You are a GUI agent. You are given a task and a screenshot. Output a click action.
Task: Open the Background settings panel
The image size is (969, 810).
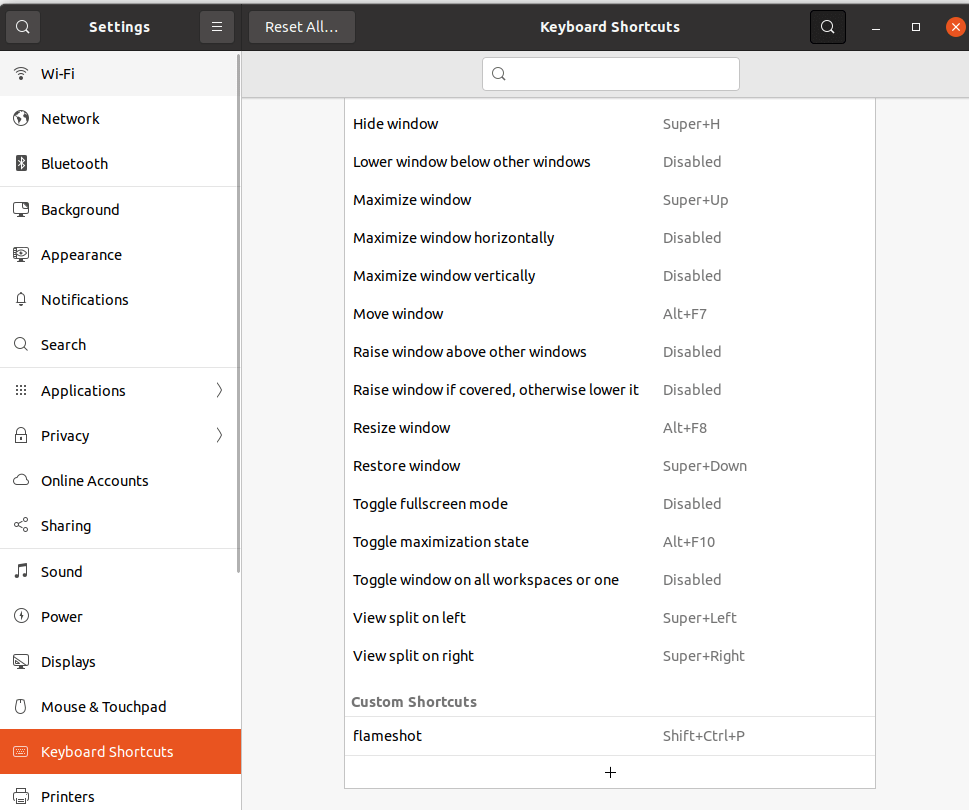80,209
